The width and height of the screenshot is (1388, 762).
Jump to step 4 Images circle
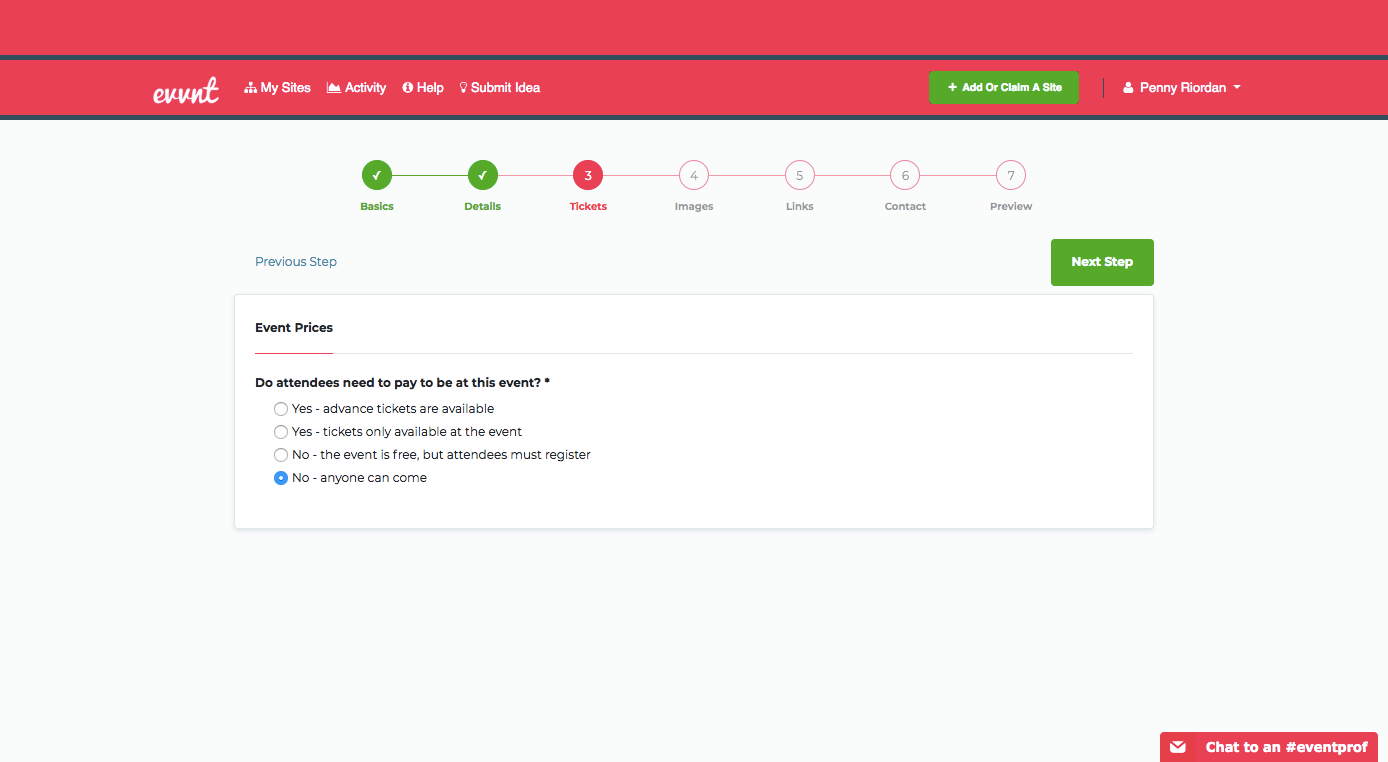(x=694, y=176)
